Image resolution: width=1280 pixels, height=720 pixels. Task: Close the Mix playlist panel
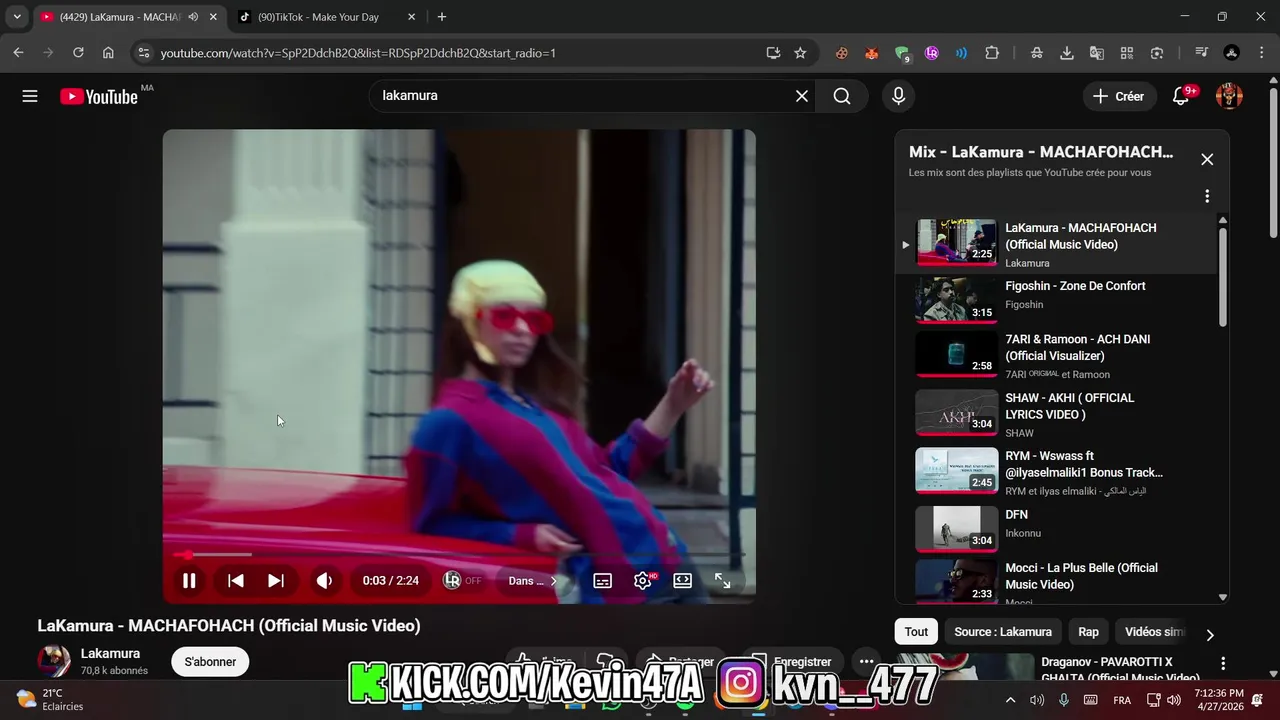(1207, 160)
